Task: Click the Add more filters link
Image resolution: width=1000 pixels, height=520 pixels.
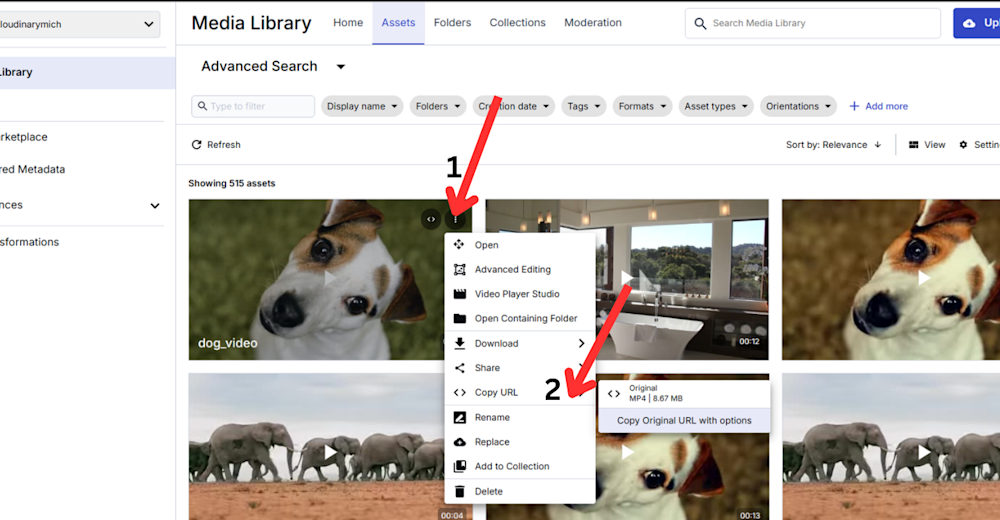Action: (x=878, y=106)
